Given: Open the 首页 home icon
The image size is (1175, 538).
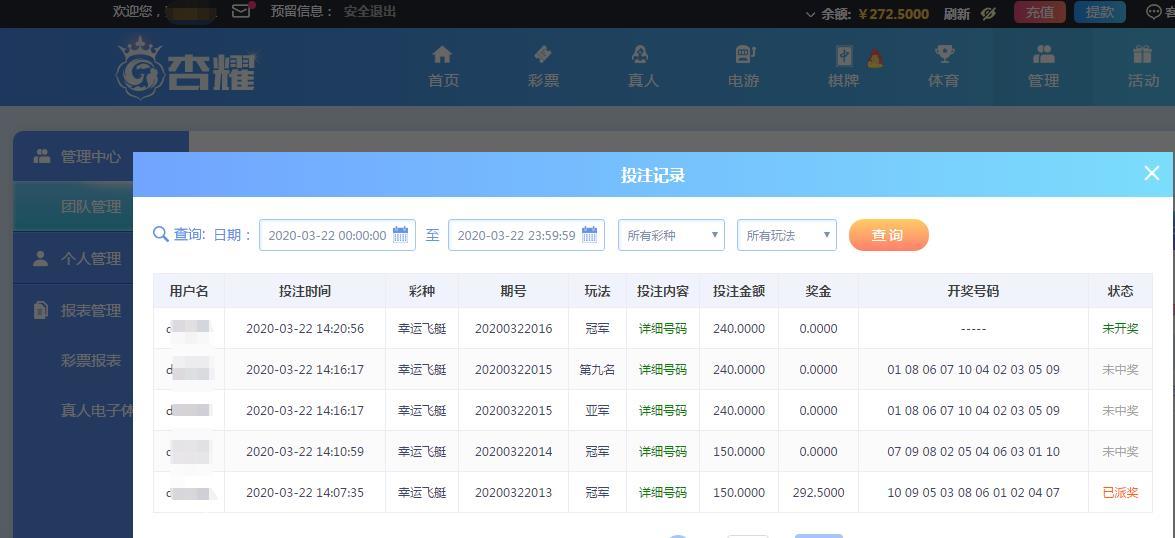Looking at the screenshot, I should [x=442, y=55].
